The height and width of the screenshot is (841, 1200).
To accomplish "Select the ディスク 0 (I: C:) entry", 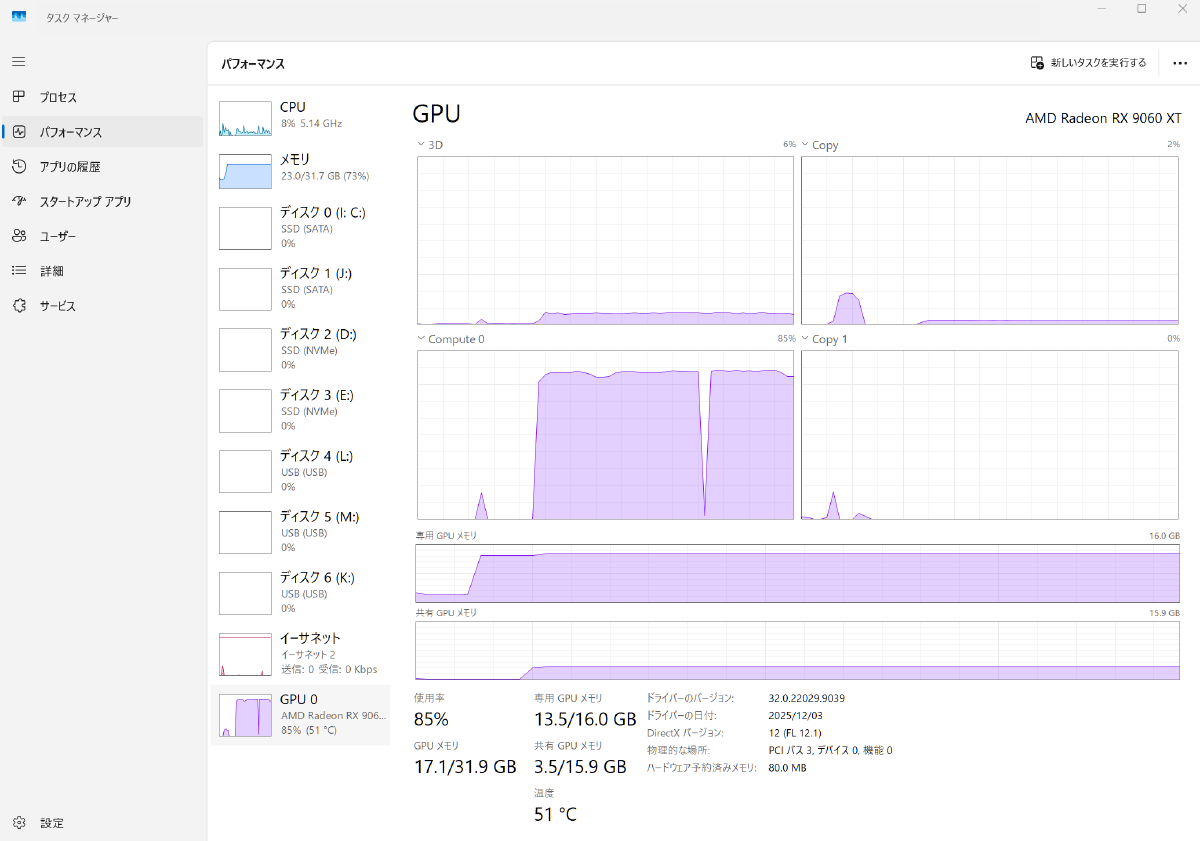I will (300, 228).
